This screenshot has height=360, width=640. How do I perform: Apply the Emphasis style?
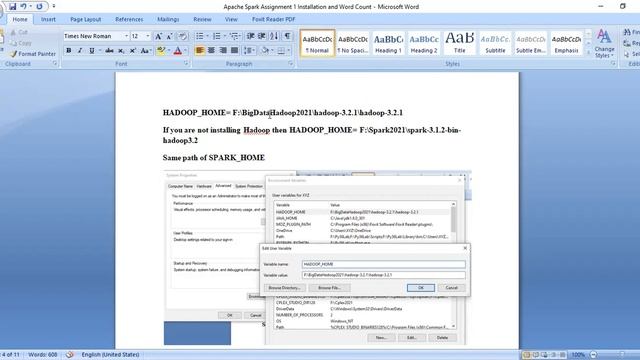click(x=566, y=43)
